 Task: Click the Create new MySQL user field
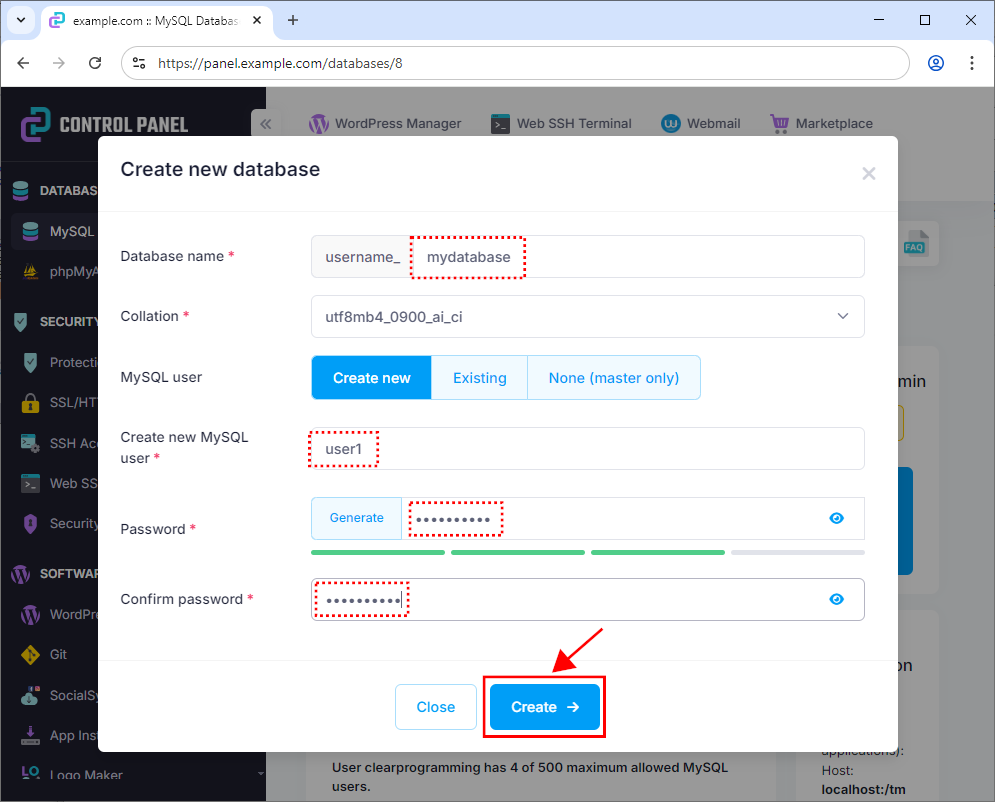click(588, 449)
